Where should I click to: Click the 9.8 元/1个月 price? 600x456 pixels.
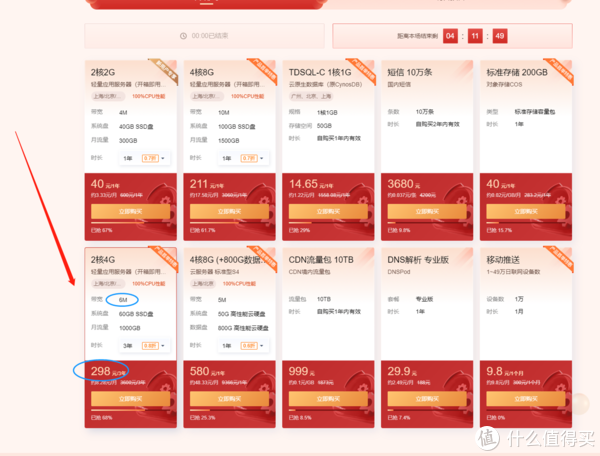505,371
